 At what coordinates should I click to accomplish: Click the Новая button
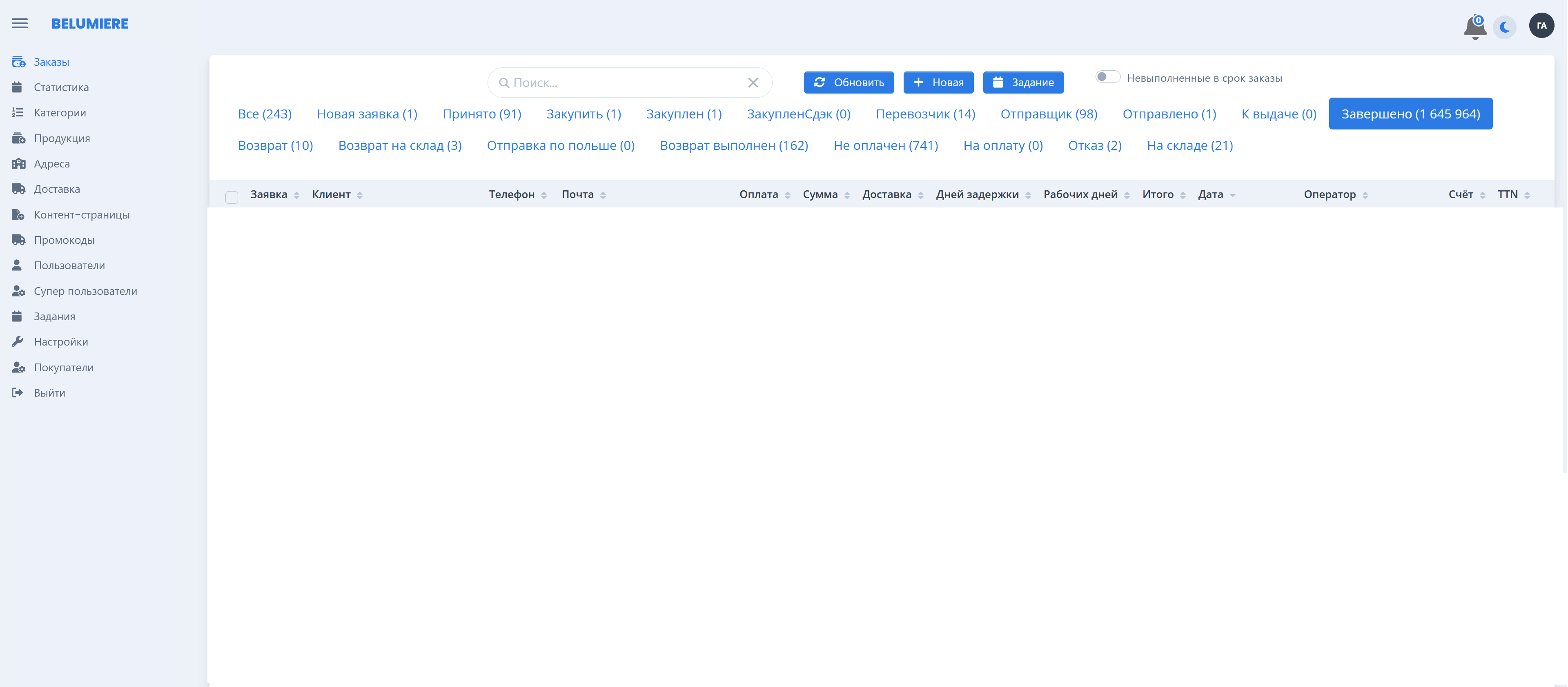click(x=938, y=83)
